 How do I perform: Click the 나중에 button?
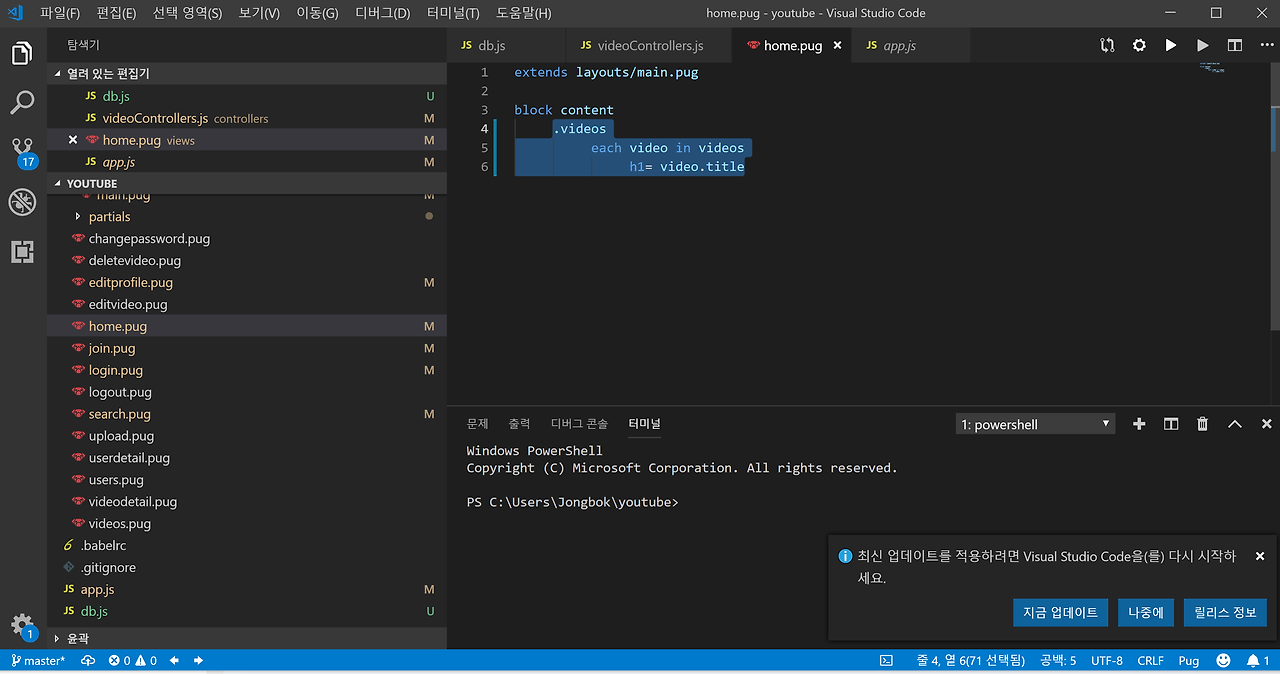click(1146, 612)
